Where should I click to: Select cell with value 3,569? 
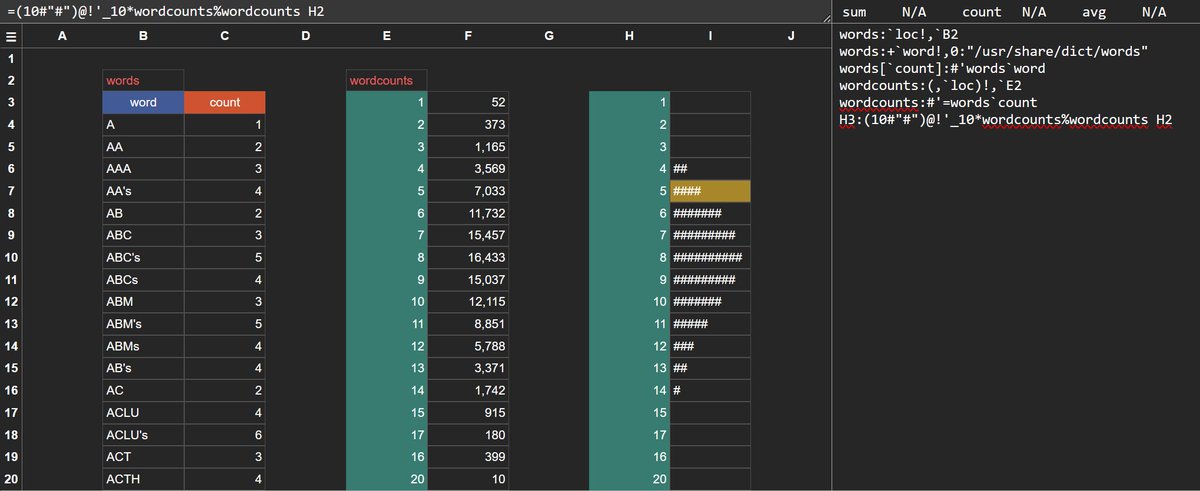coord(467,168)
